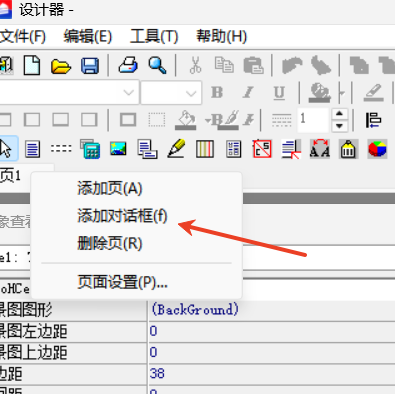Click the frame line style icon
This screenshot has width=395, height=394.
(282, 120)
